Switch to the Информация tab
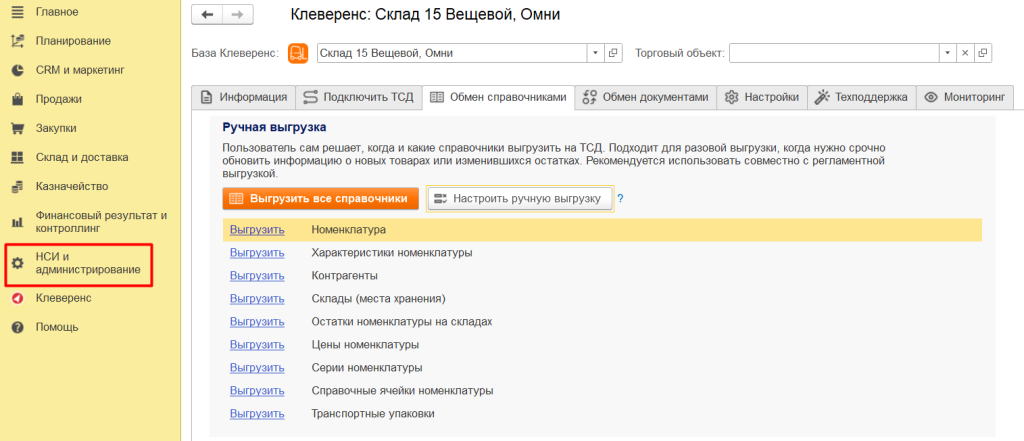The height and width of the screenshot is (441, 1024). coord(244,97)
